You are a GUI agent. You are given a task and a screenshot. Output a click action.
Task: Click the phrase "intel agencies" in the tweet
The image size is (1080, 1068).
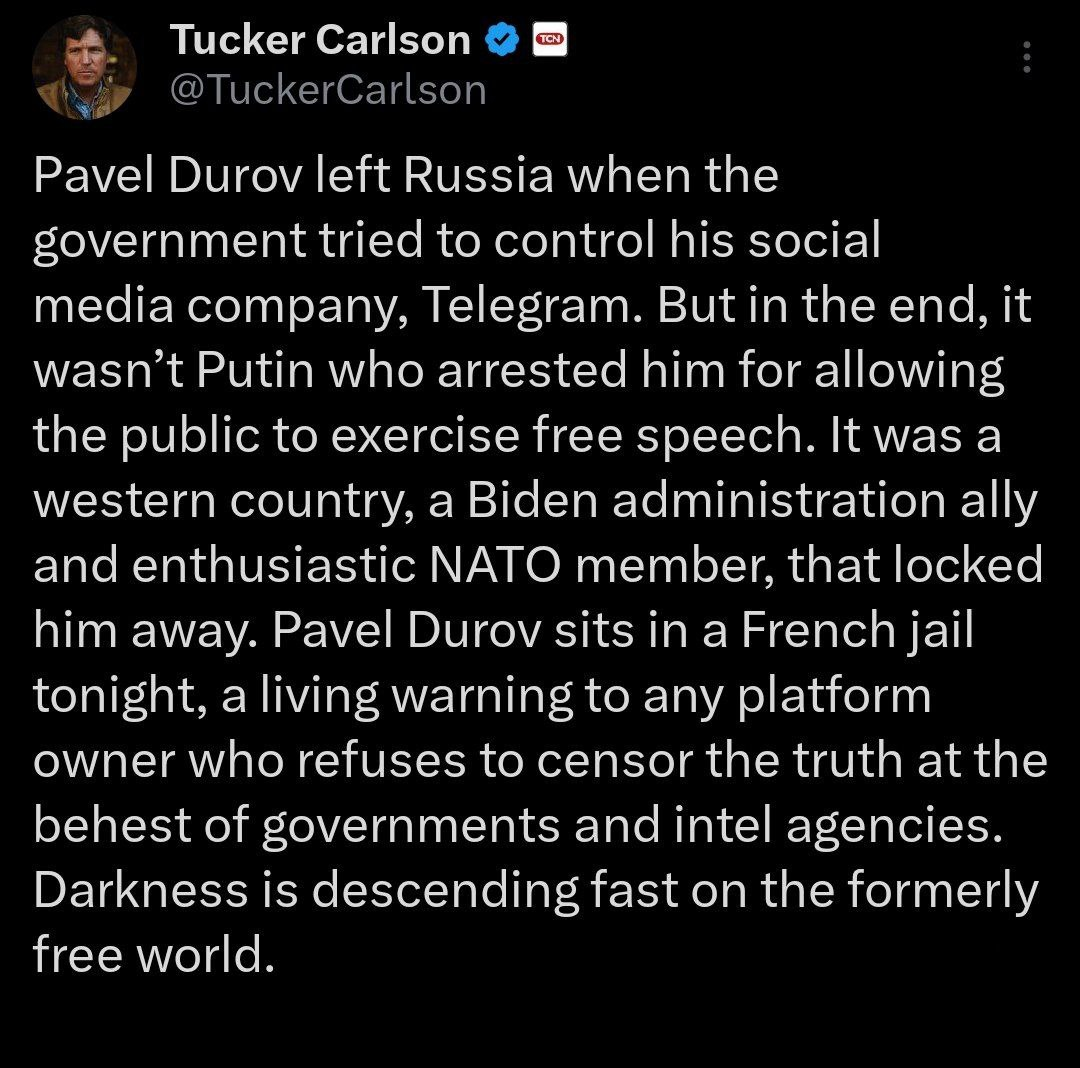pos(837,826)
